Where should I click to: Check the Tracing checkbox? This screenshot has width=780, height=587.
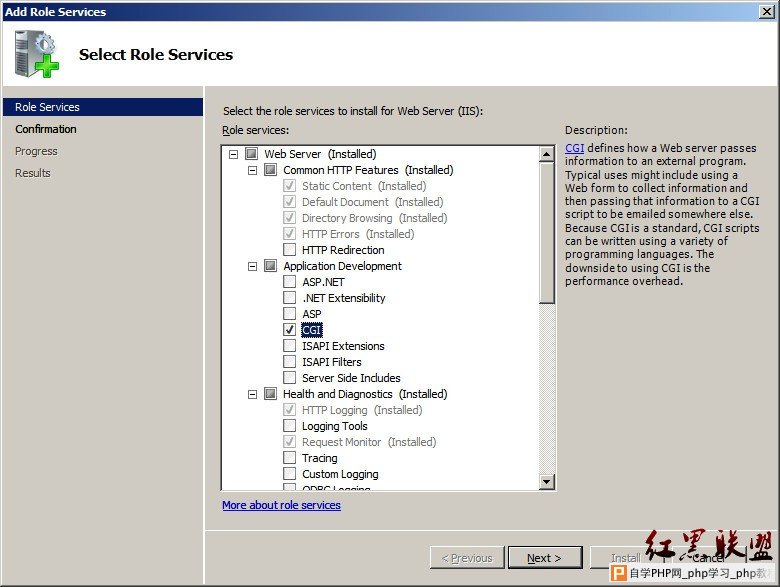[290, 458]
